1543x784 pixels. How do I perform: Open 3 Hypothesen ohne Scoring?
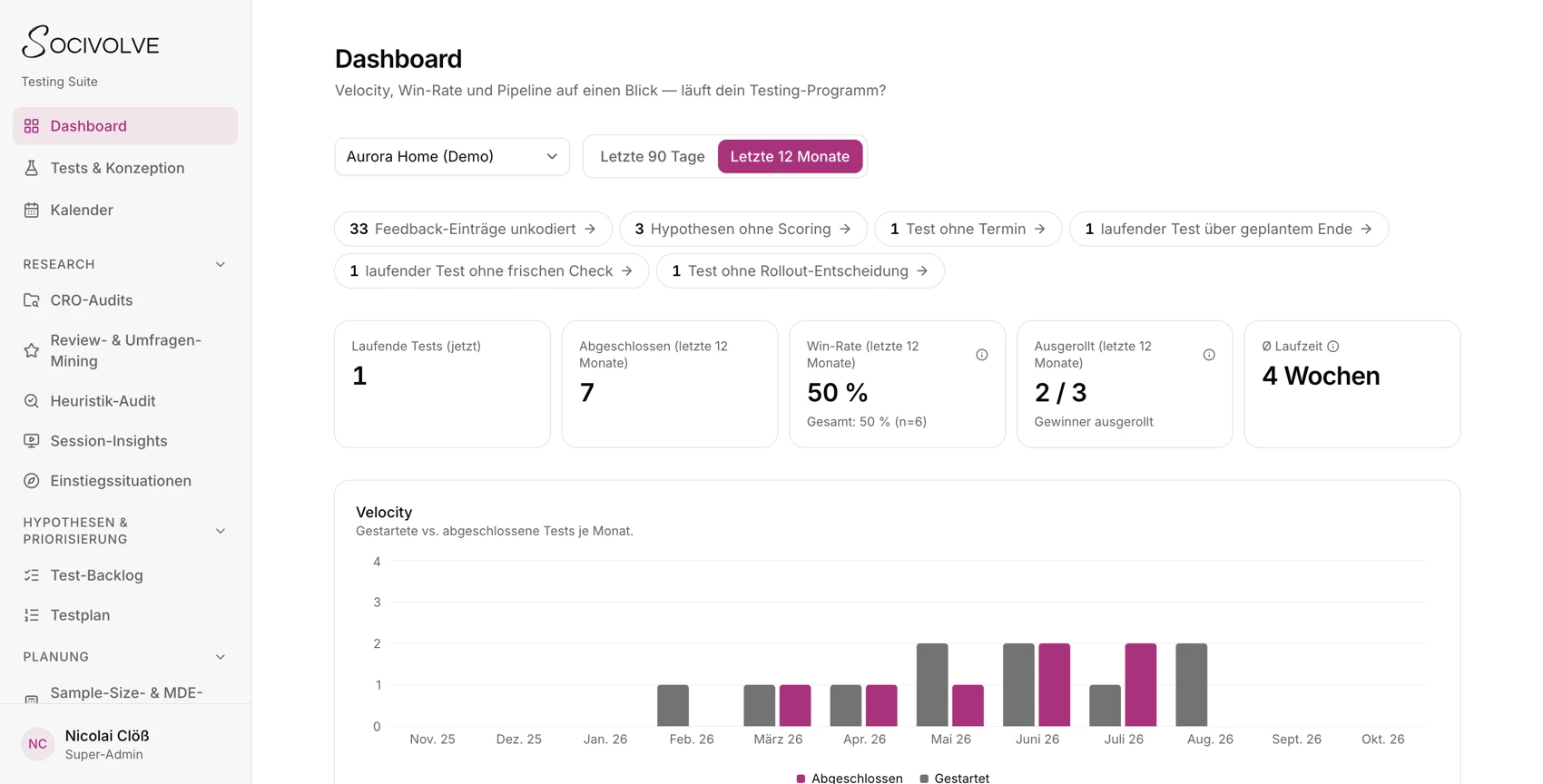click(743, 229)
